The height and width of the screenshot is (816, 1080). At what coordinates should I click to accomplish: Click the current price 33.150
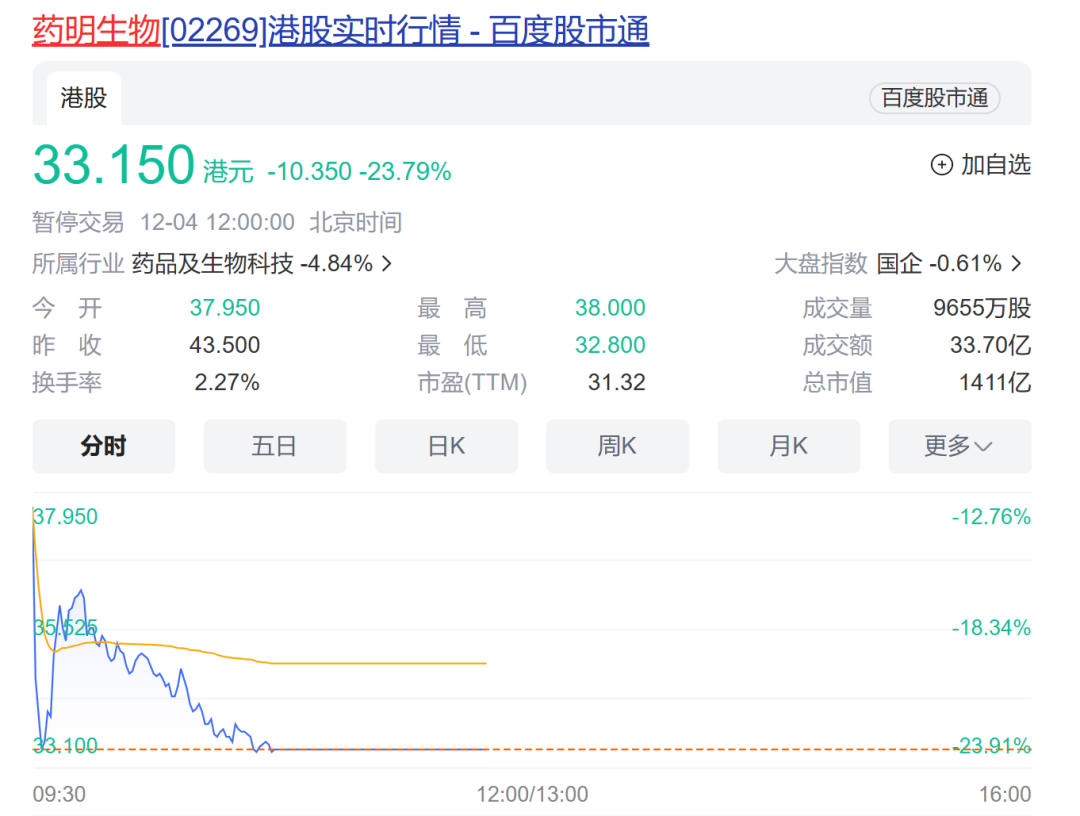click(114, 165)
